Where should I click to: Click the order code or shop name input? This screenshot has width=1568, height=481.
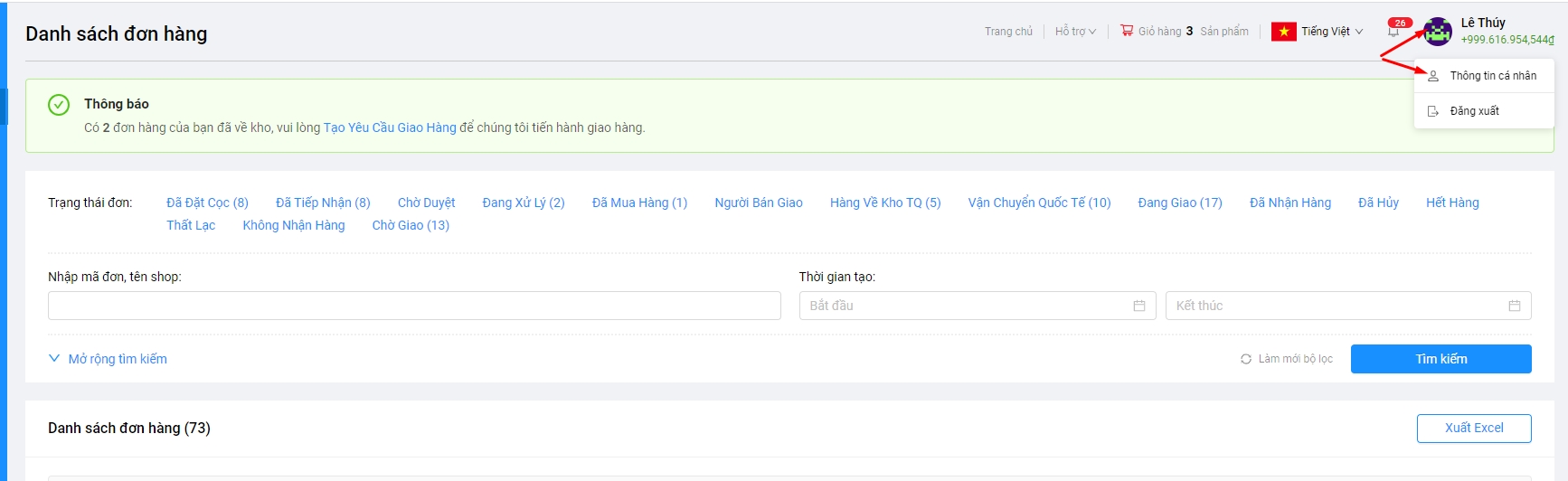tap(414, 306)
